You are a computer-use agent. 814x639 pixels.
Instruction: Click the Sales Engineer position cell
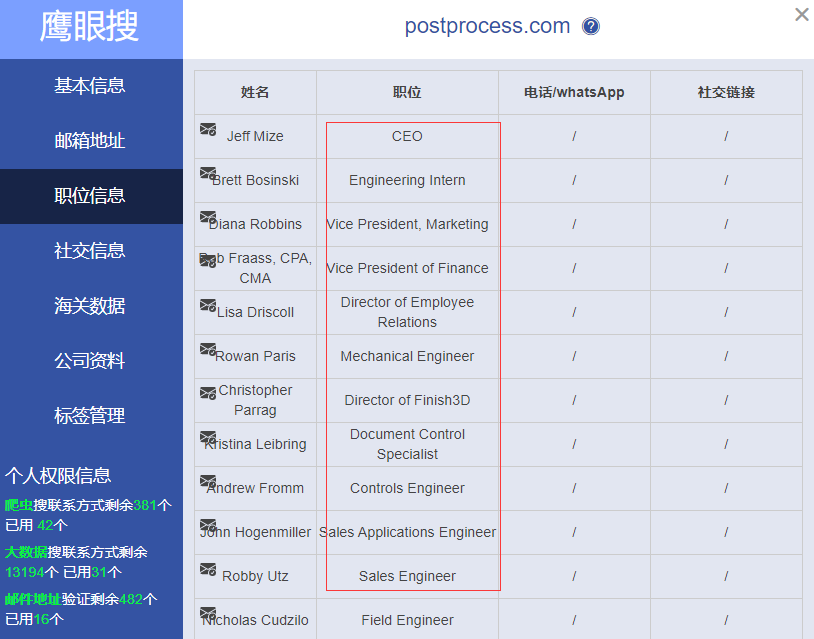[x=407, y=577]
